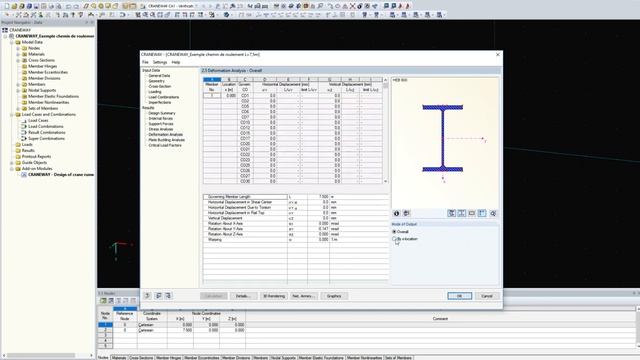The height and width of the screenshot is (360, 640).
Task: Open Internal Forces in Results list
Action: click(x=160, y=118)
